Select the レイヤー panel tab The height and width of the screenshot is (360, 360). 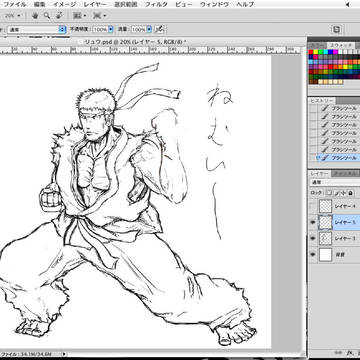pos(320,174)
